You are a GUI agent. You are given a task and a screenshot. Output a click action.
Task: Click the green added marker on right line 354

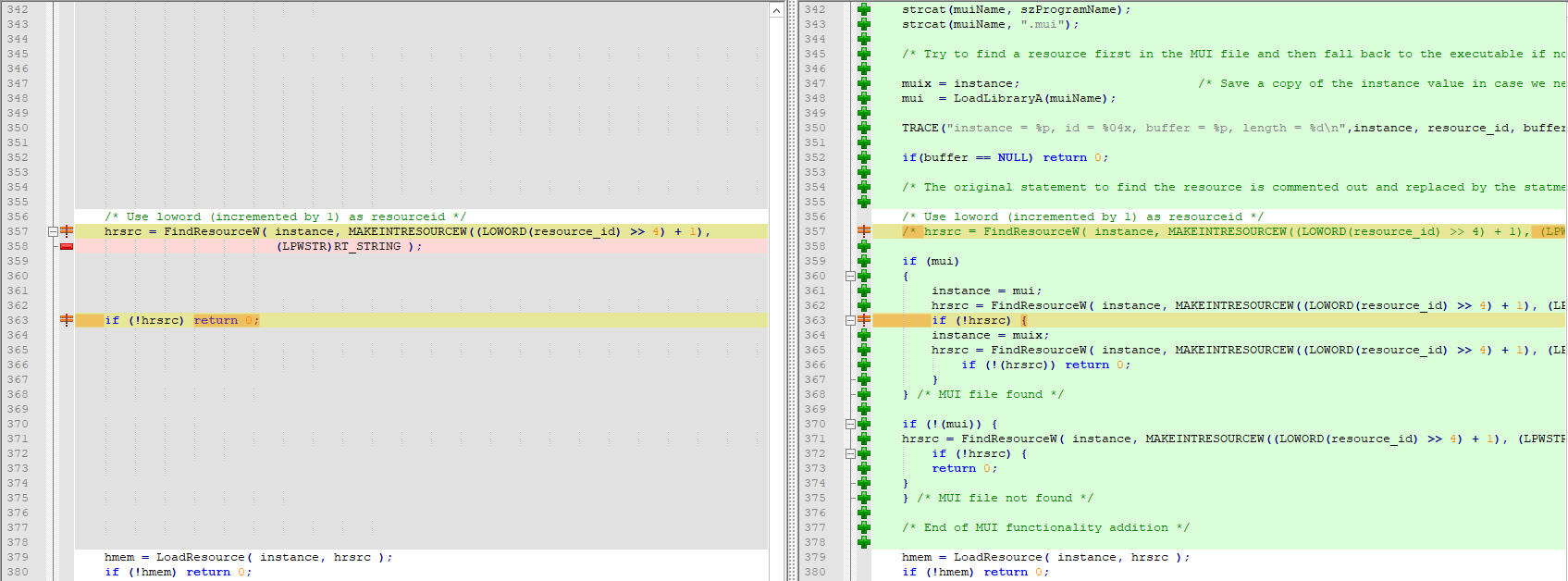[864, 187]
